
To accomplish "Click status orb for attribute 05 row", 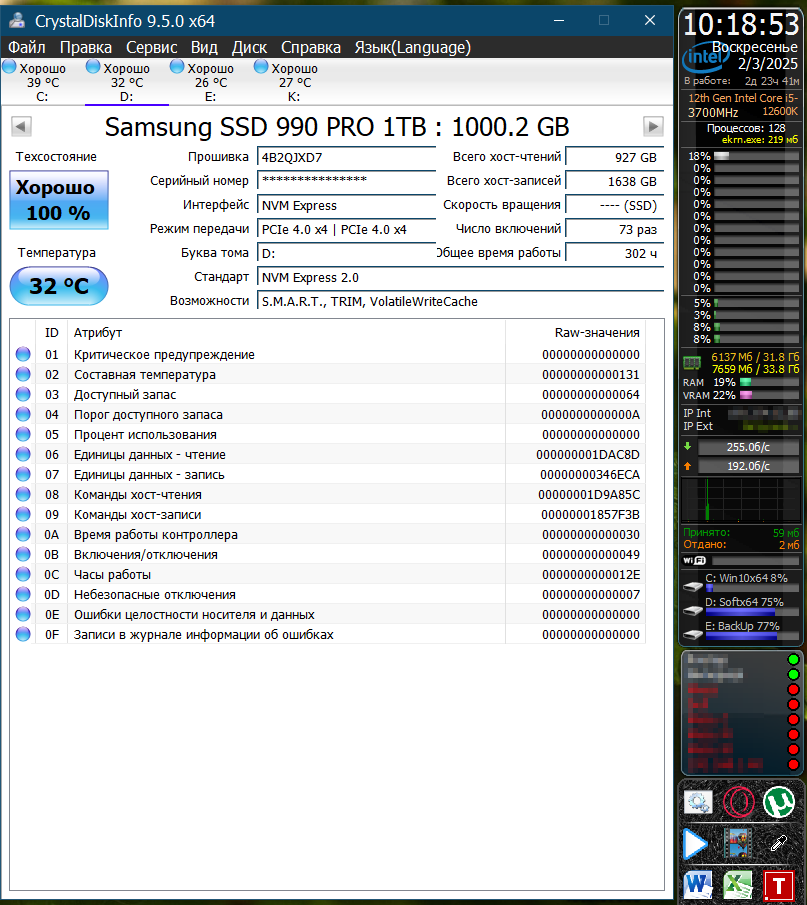I will (23, 434).
